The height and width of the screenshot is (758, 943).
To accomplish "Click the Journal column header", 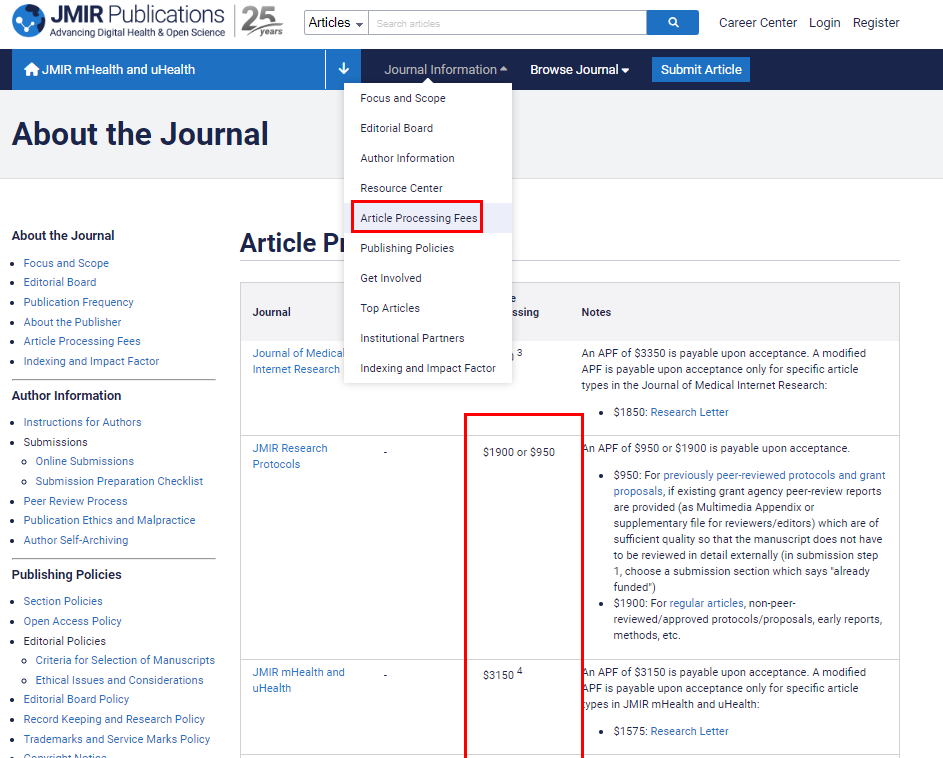I will (x=271, y=312).
